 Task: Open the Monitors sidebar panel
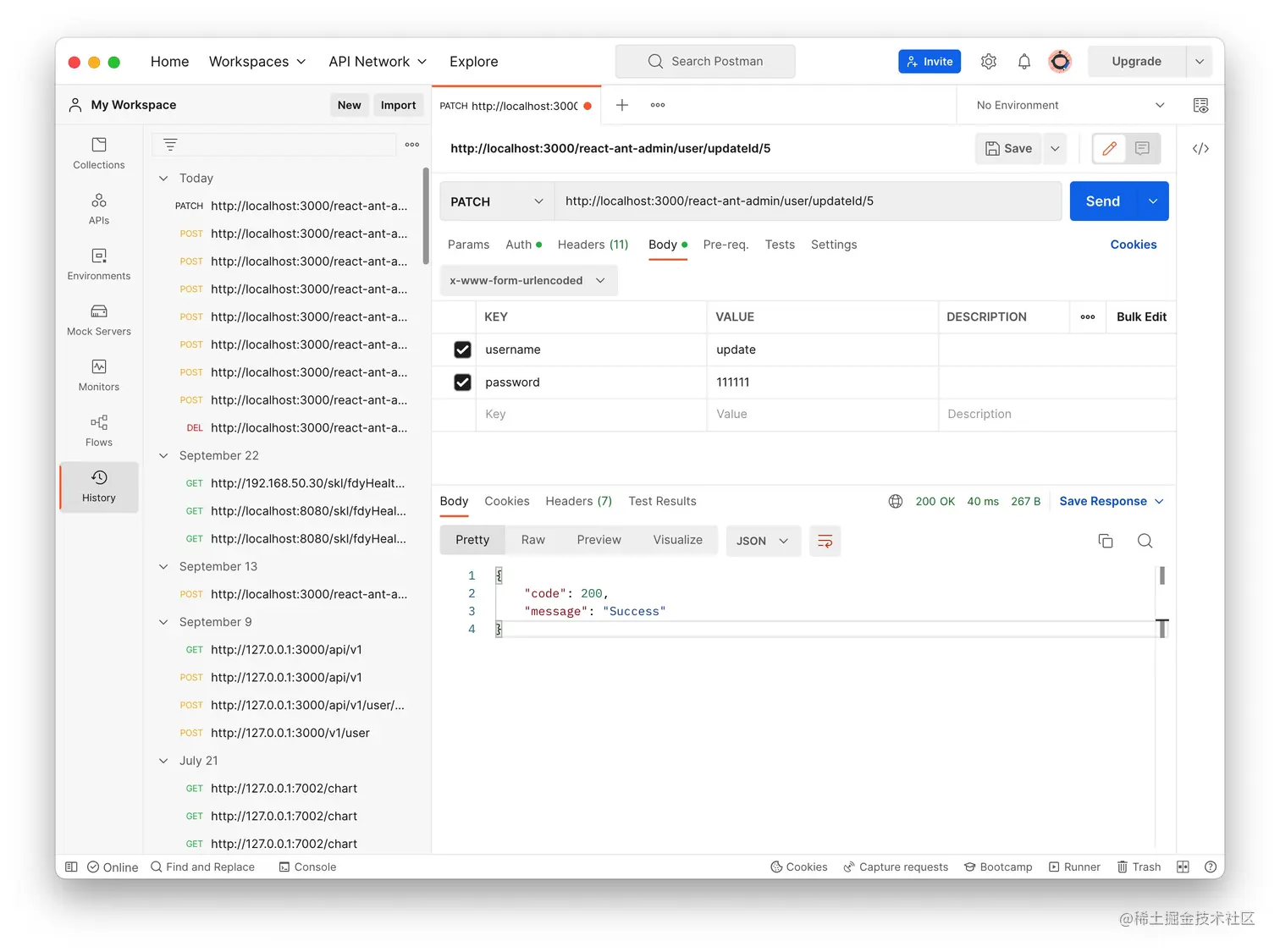[x=99, y=375]
